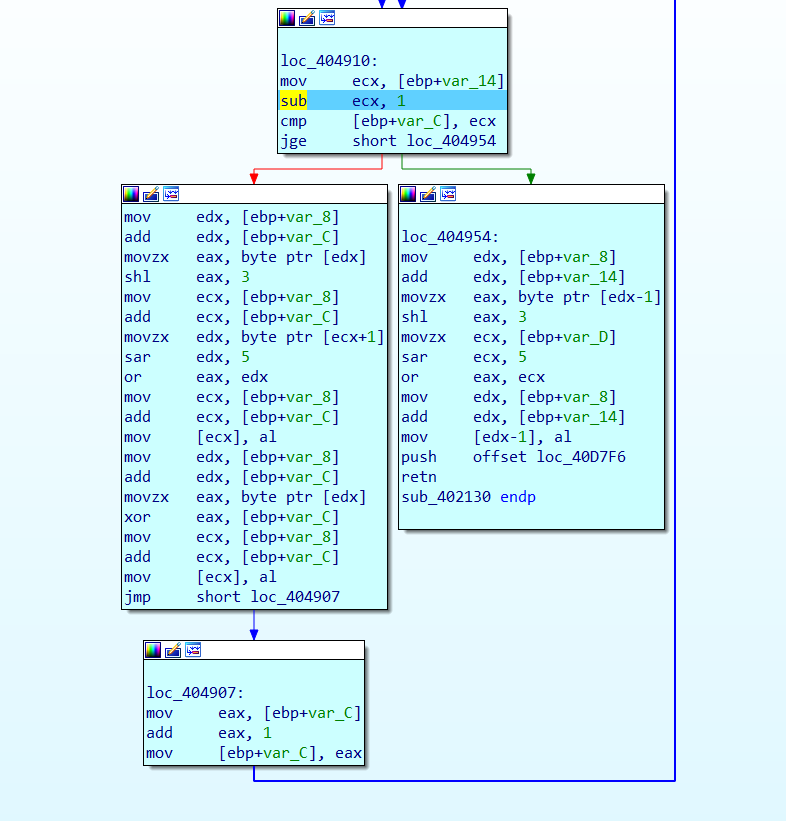Click the group nodes icon on loc_404954 block
The image size is (786, 821).
tap(449, 194)
